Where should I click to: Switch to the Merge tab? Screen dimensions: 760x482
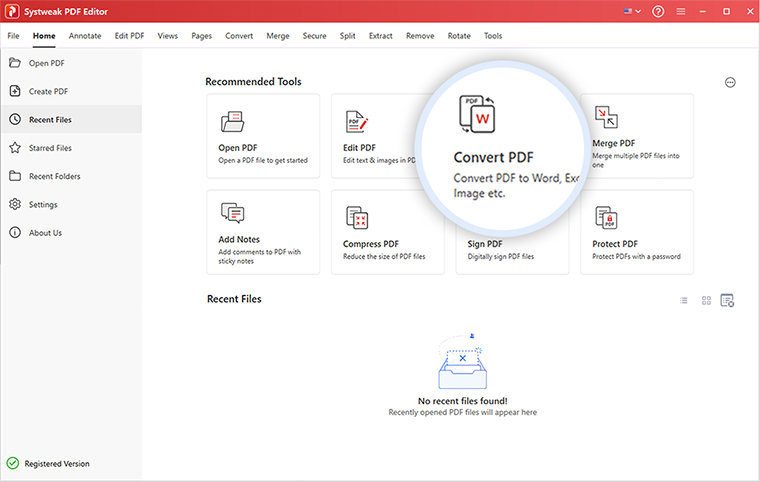tap(278, 36)
